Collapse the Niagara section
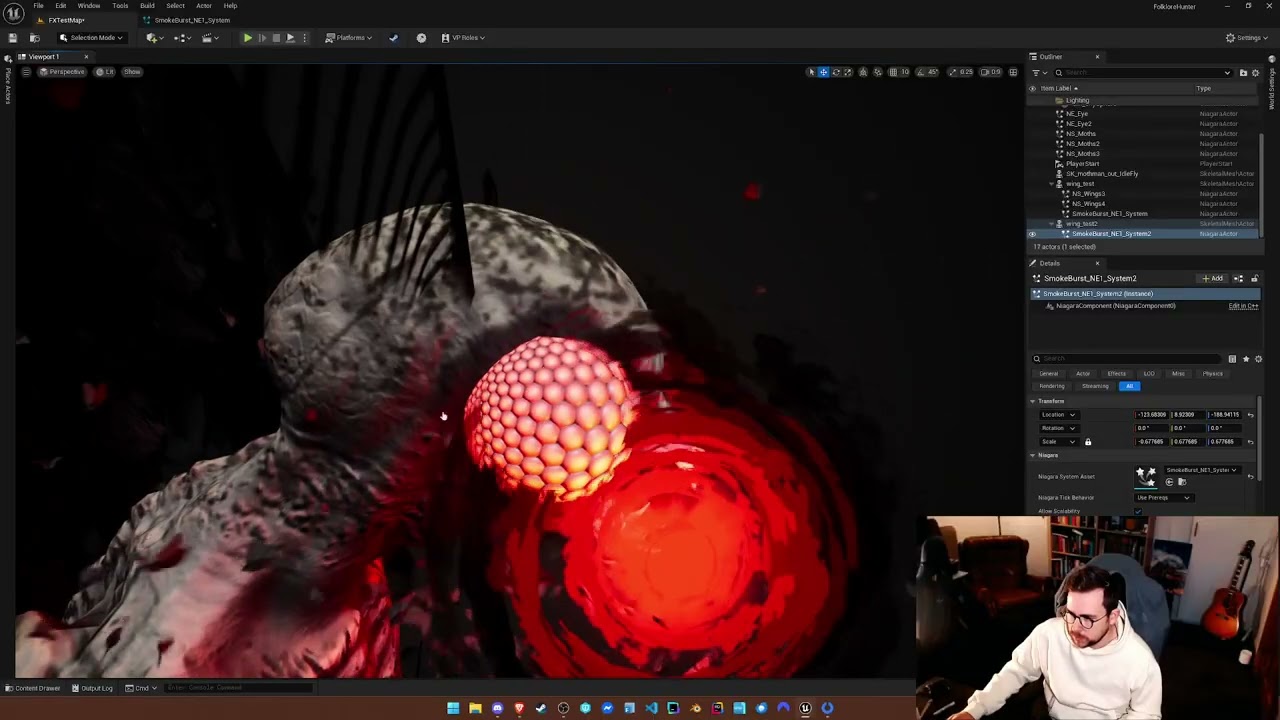The height and width of the screenshot is (720, 1280). pyautogui.click(x=1032, y=456)
